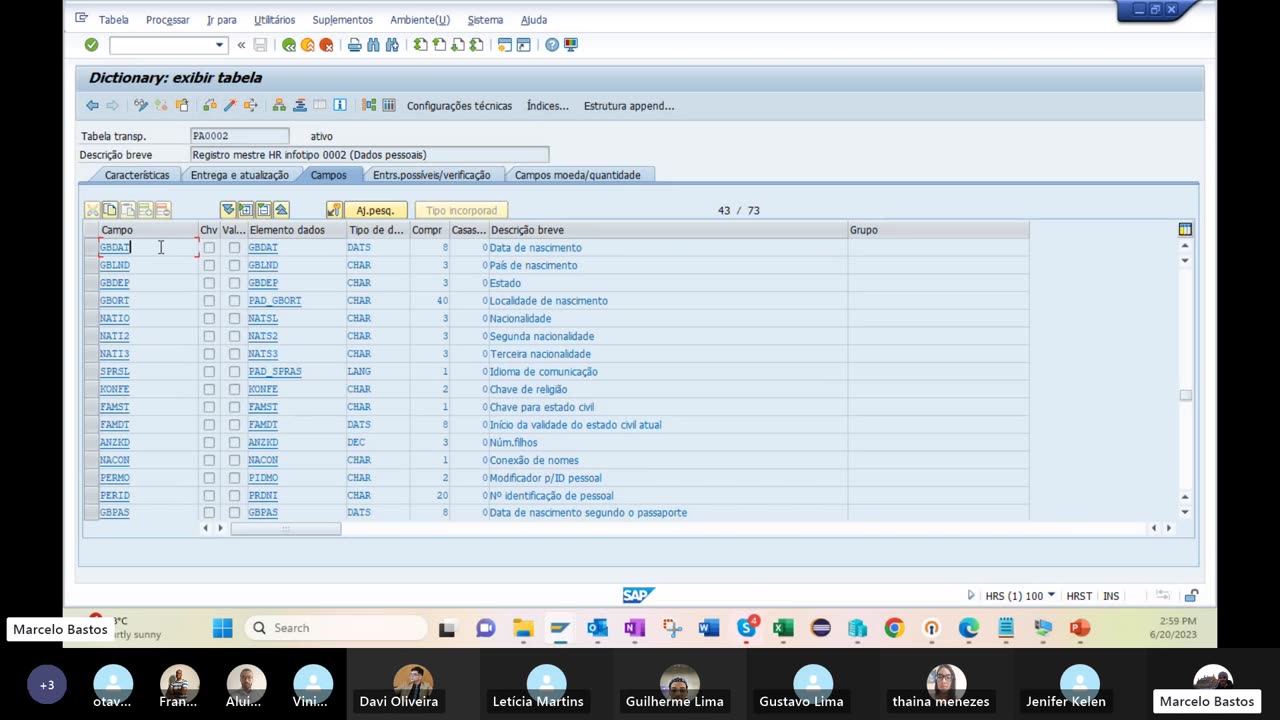Click the blue left arrow navigation icon
This screenshot has width=1280, height=720.
pyautogui.click(x=92, y=105)
